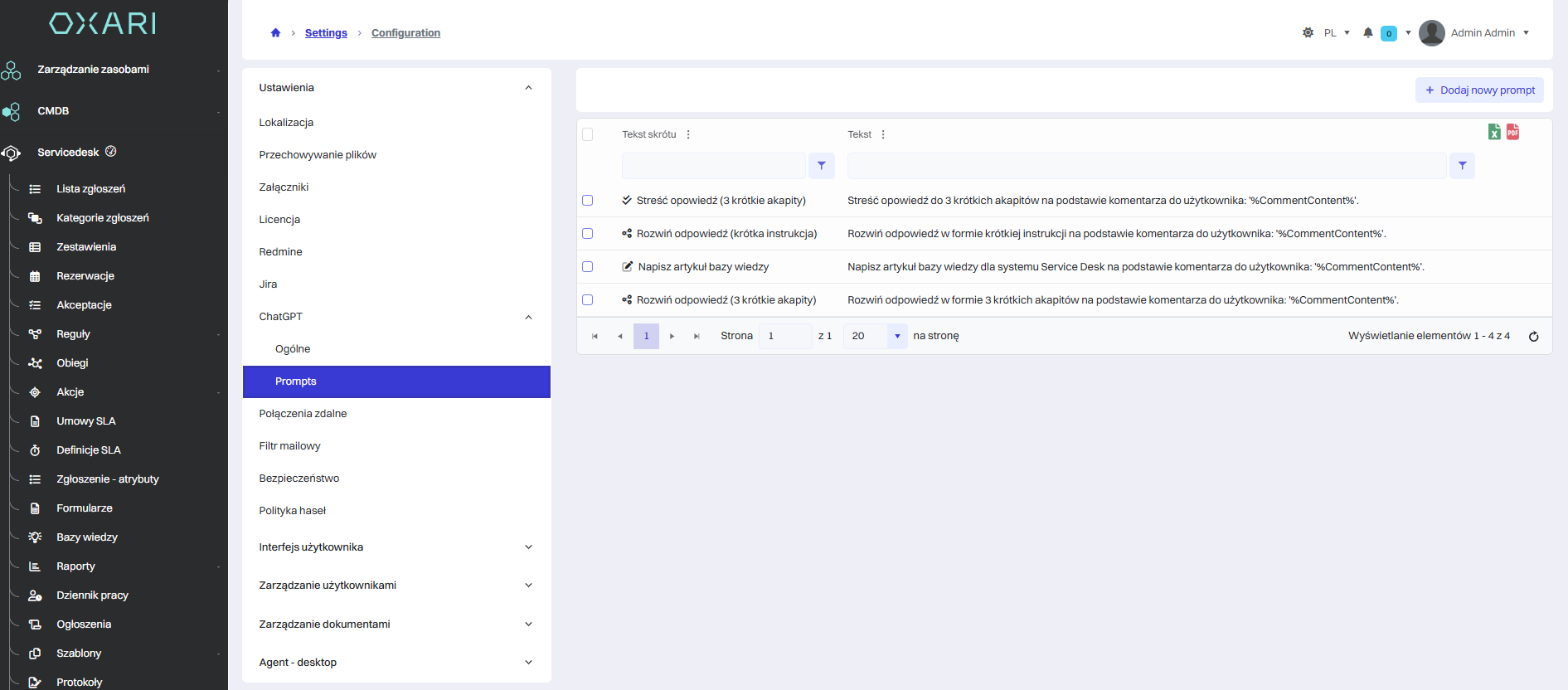Apply filter on Tekst skrótu column
The height and width of the screenshot is (690, 1568).
click(x=821, y=166)
